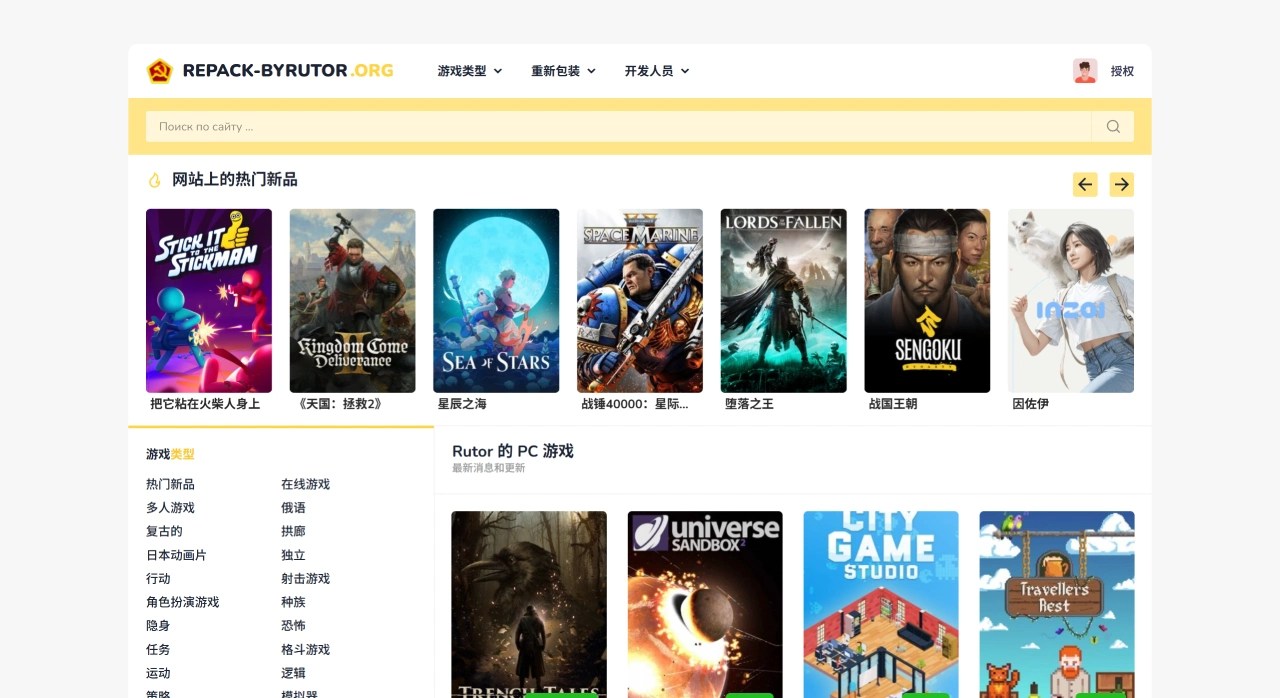Select the 隐身 category
The image size is (1280, 698).
tap(158, 626)
